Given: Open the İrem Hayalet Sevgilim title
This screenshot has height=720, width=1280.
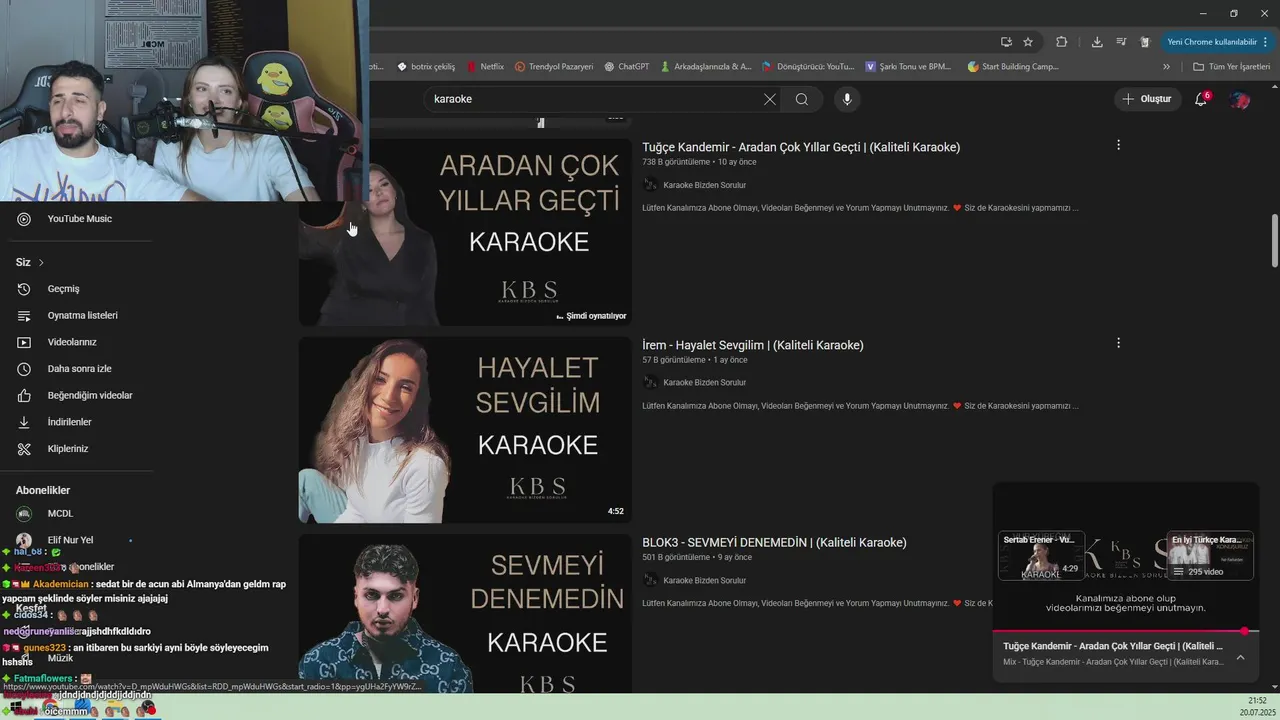Looking at the screenshot, I should point(753,345).
